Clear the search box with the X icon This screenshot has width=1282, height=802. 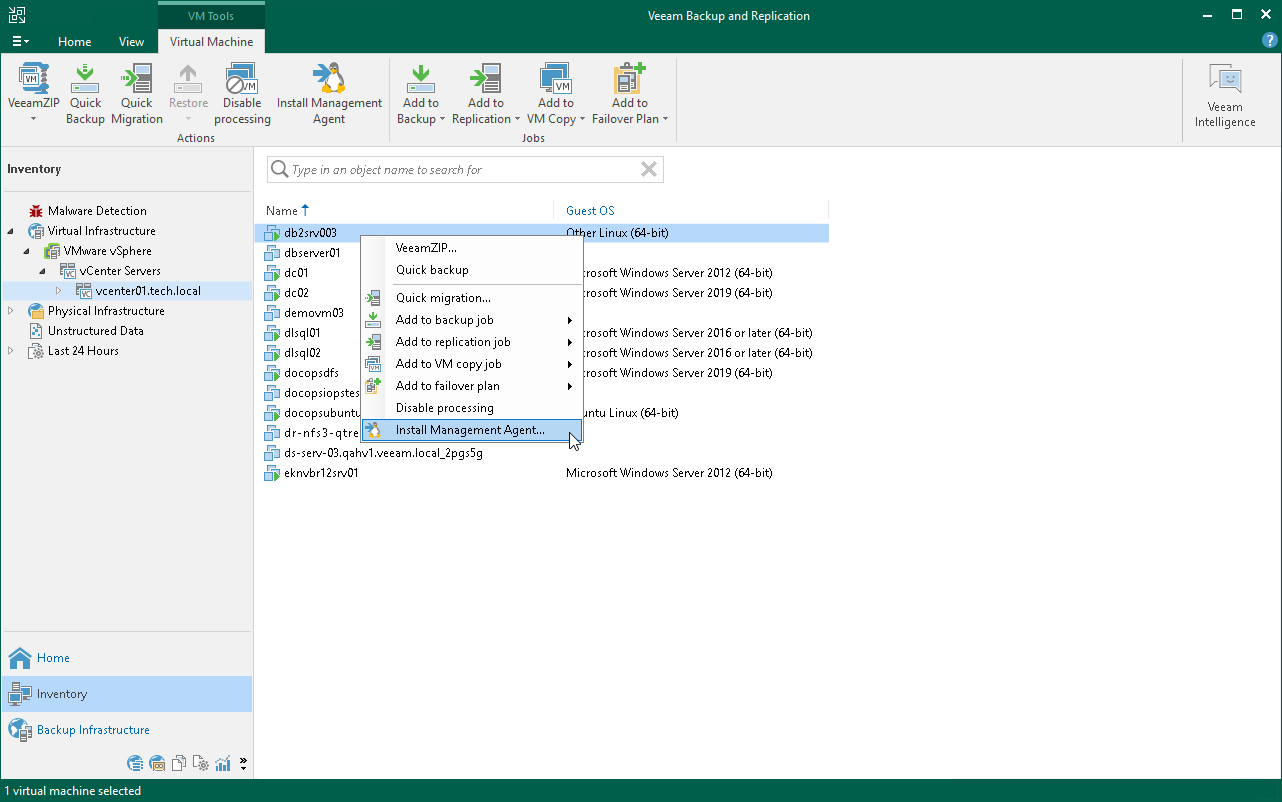point(649,169)
